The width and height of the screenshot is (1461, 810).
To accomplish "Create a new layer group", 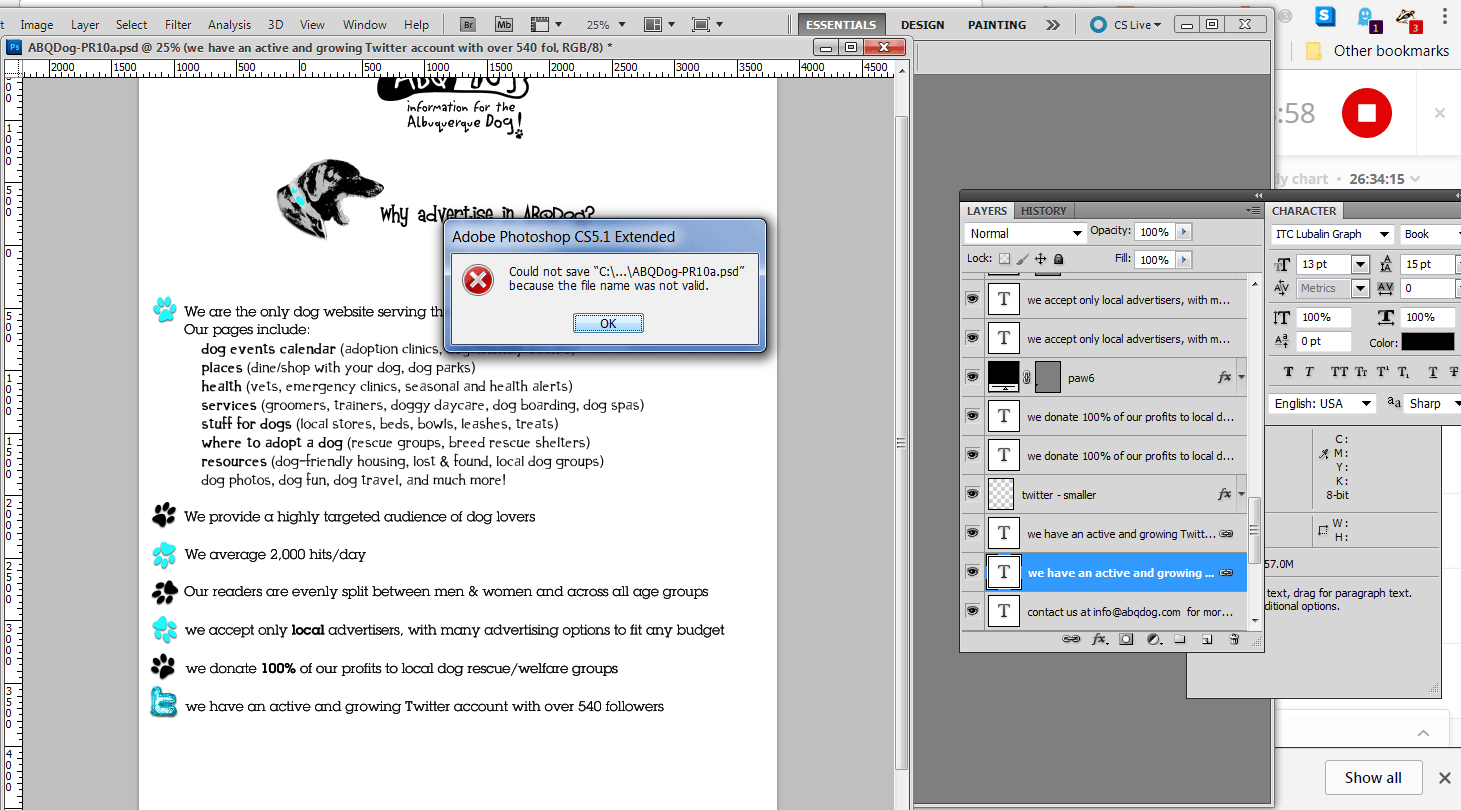I will click(x=1180, y=639).
